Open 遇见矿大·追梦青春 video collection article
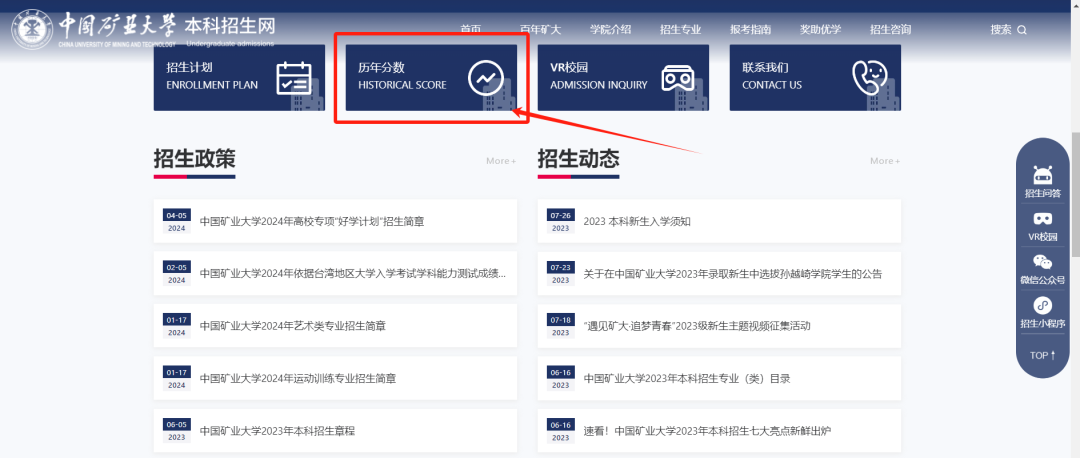The height and width of the screenshot is (458, 1080). (x=697, y=326)
